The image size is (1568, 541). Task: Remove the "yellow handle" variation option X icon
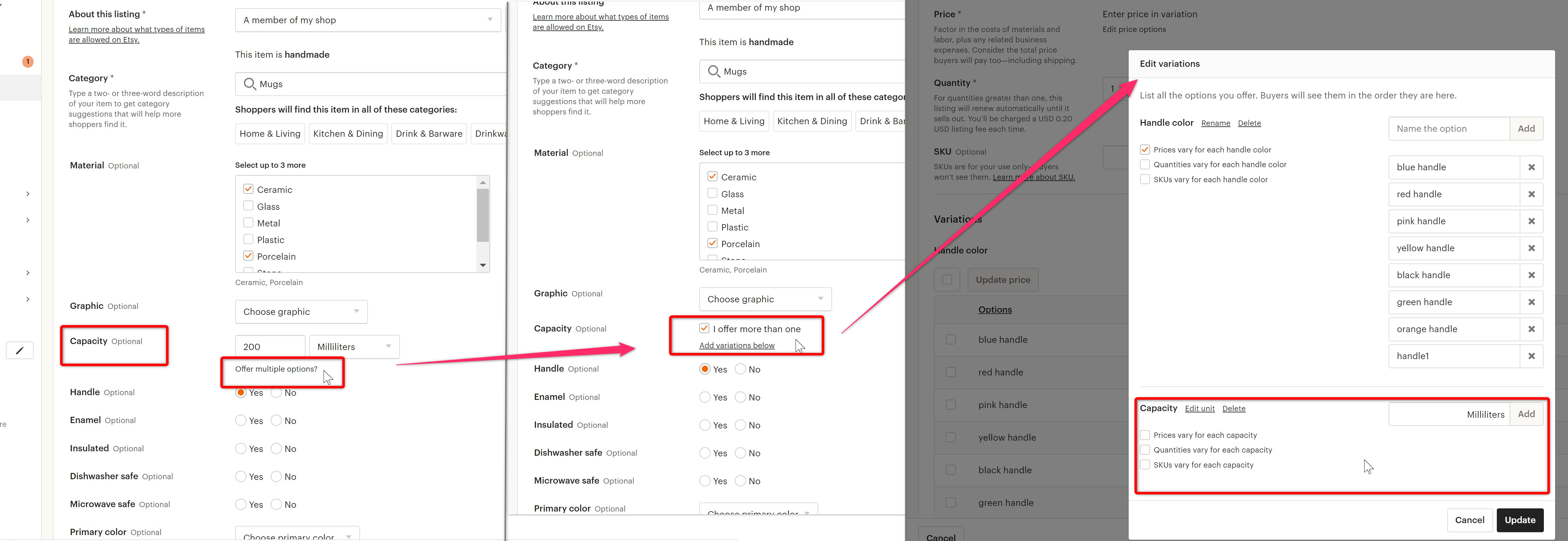[1532, 248]
